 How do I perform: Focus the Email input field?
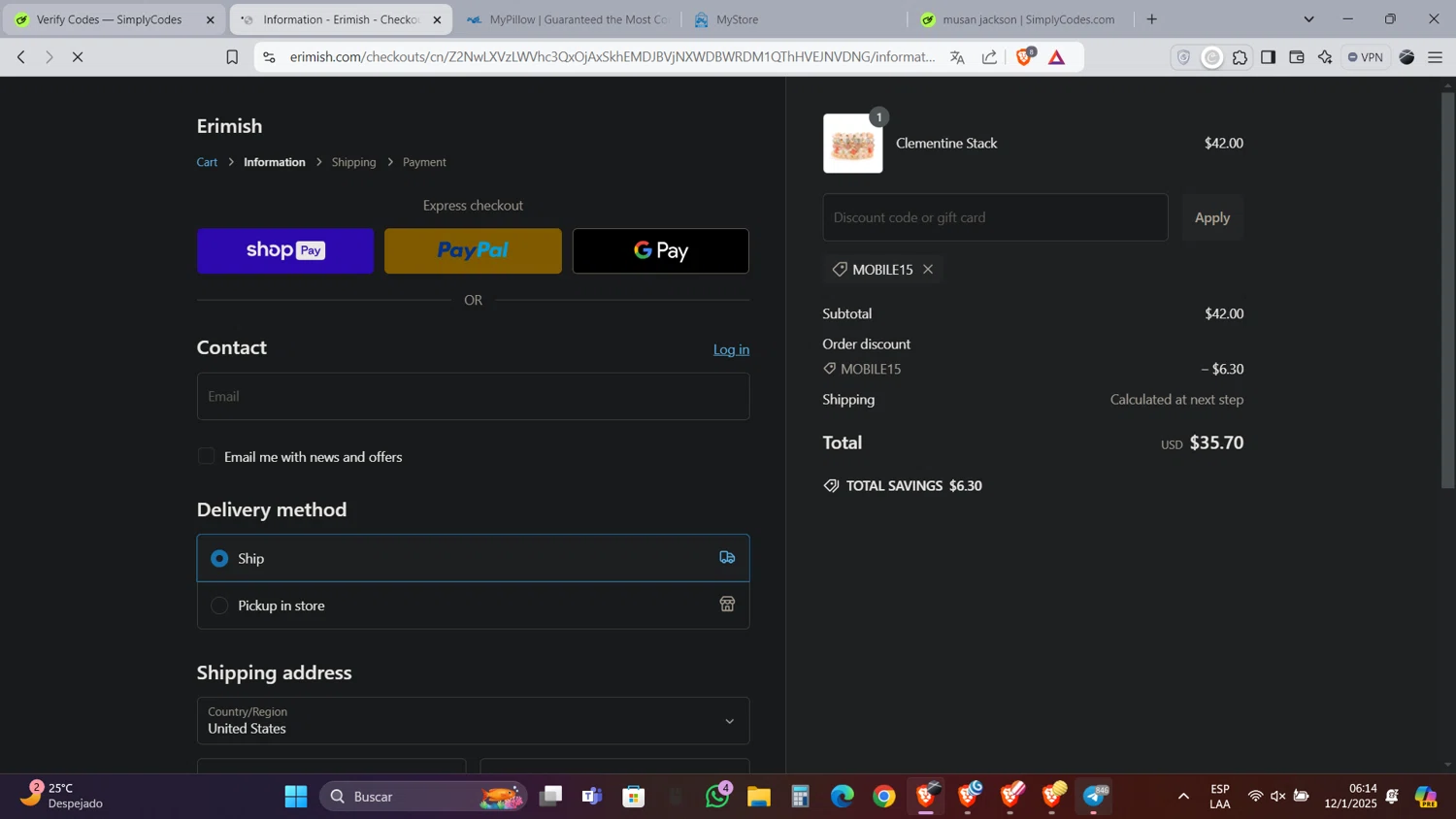473,396
